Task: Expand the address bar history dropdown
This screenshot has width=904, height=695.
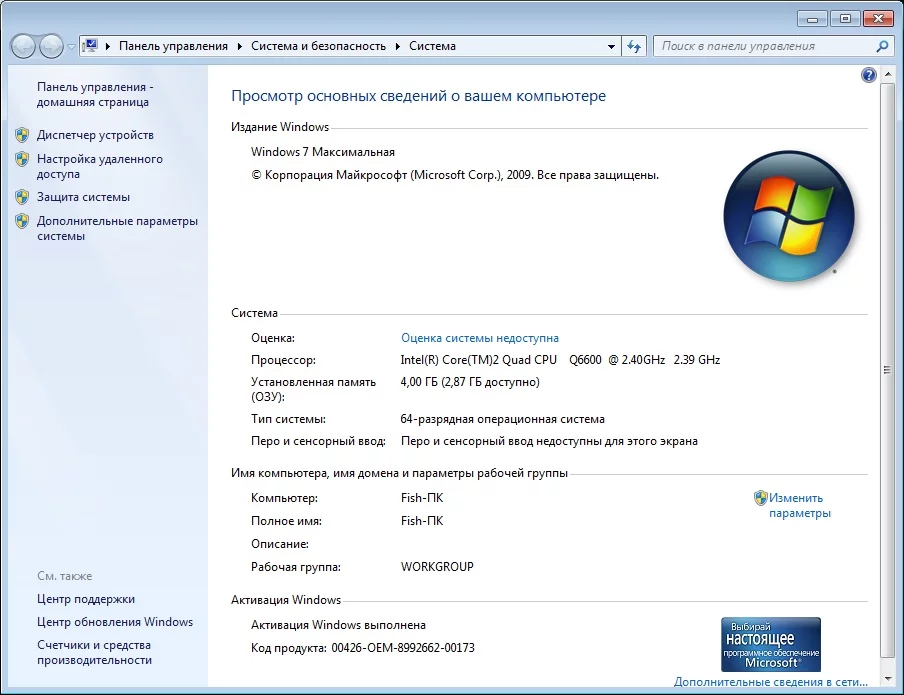Action: tap(612, 46)
